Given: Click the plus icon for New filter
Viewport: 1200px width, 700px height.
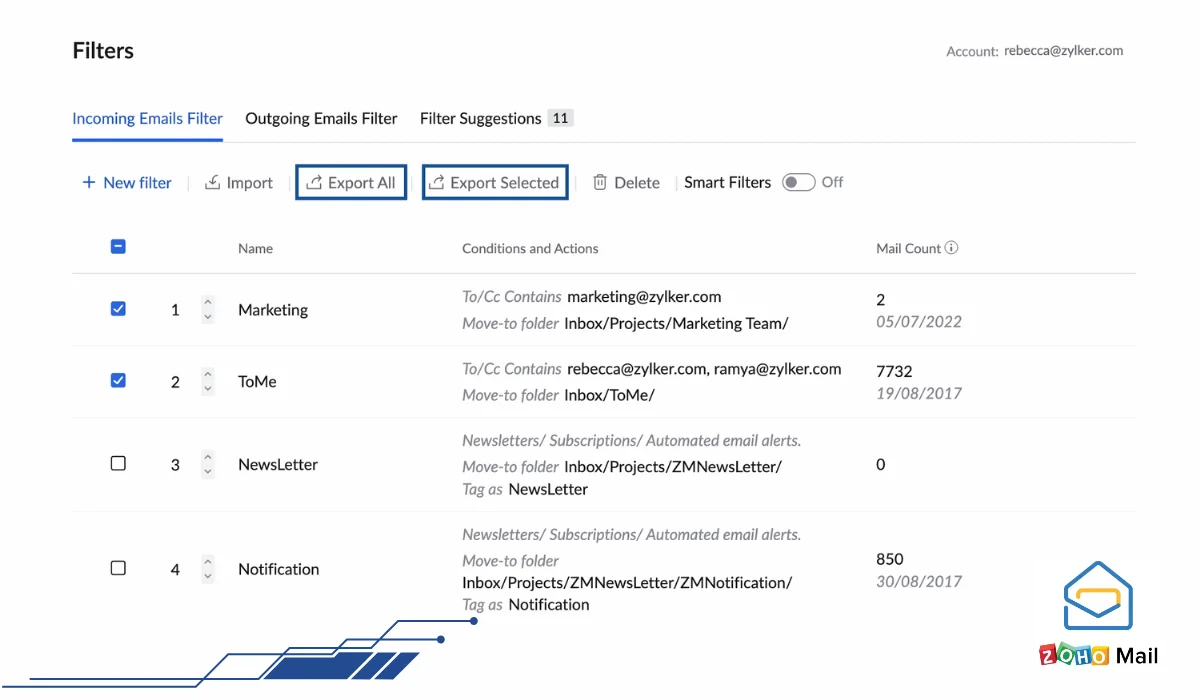Looking at the screenshot, I should point(89,182).
